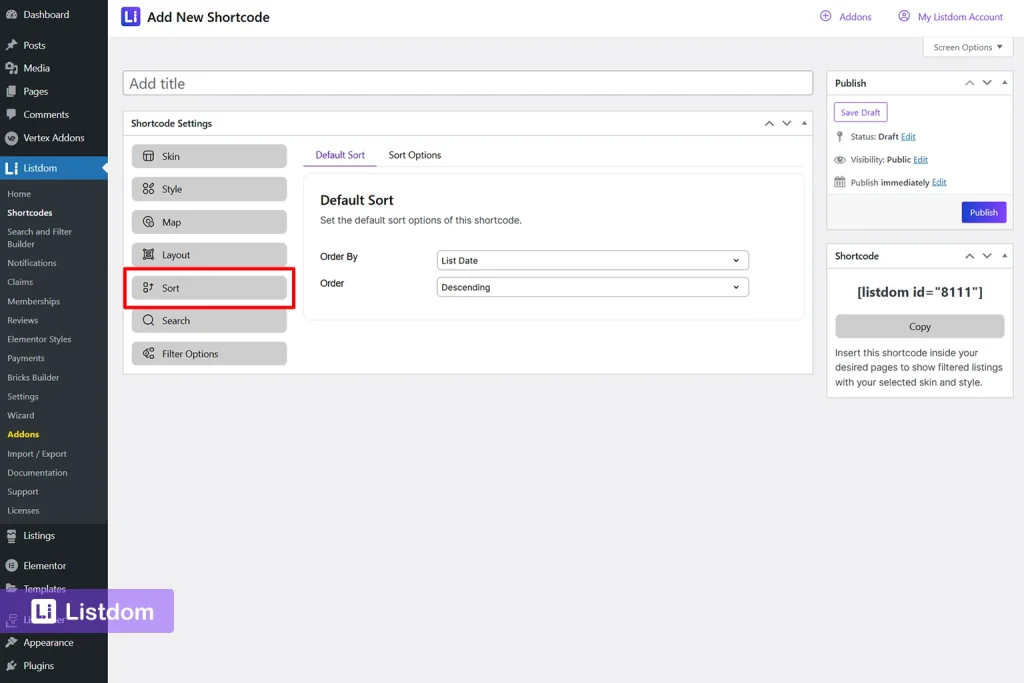Open the Filter Options section
Viewport: 1024px width, 683px height.
208,353
